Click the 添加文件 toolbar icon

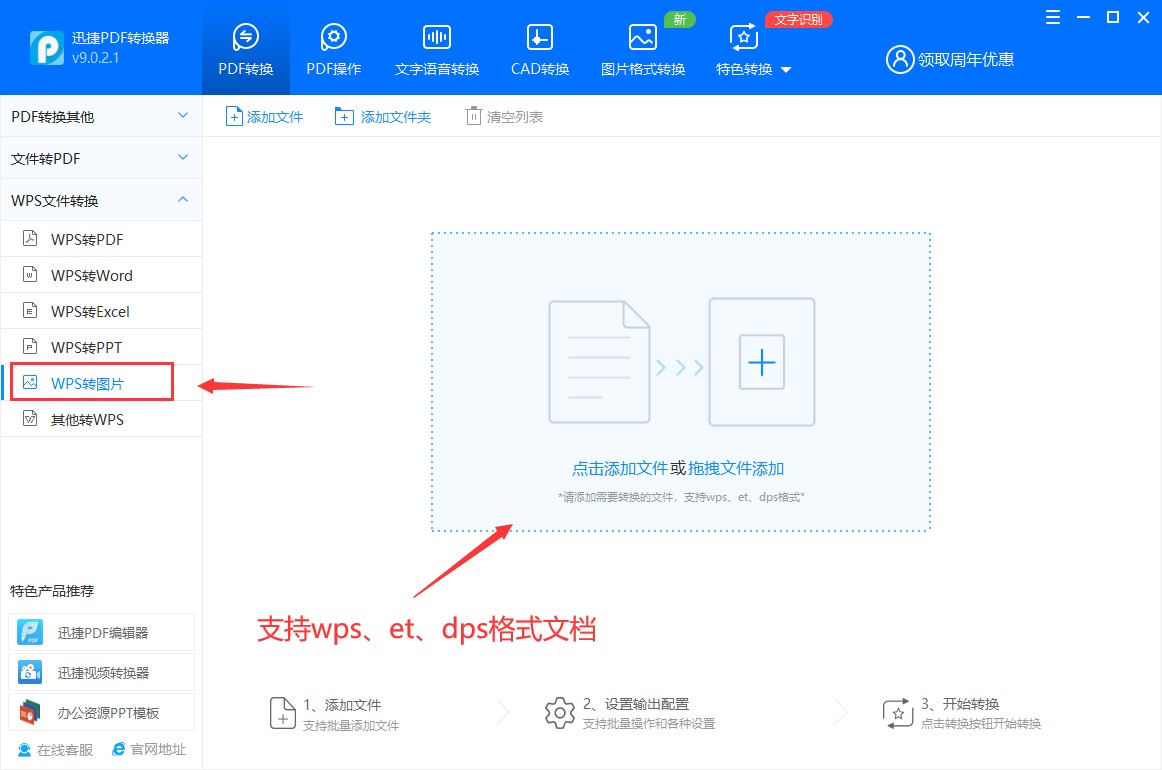233,115
